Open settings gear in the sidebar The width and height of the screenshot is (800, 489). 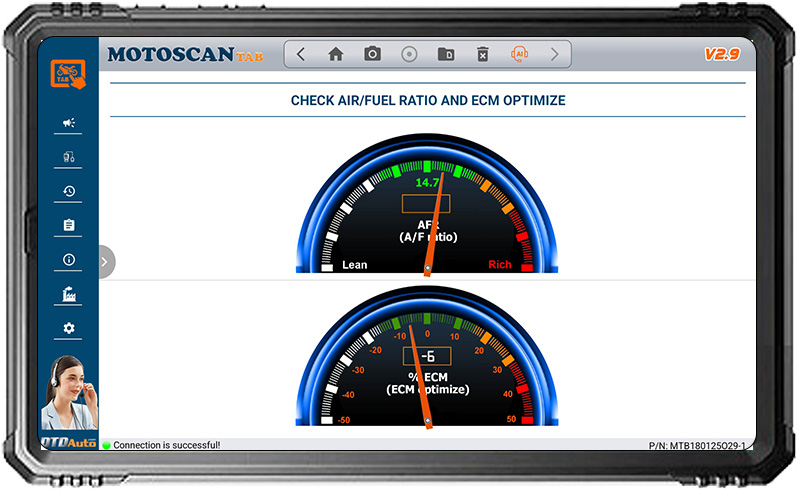[x=69, y=328]
